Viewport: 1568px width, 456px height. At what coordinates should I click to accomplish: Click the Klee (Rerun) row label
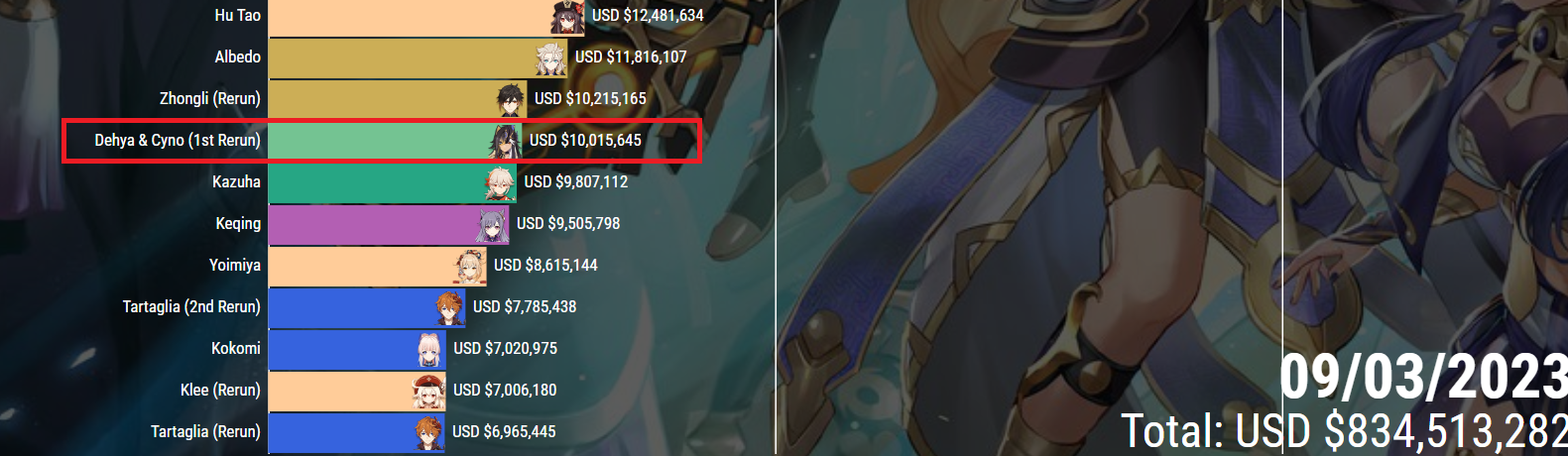point(220,391)
